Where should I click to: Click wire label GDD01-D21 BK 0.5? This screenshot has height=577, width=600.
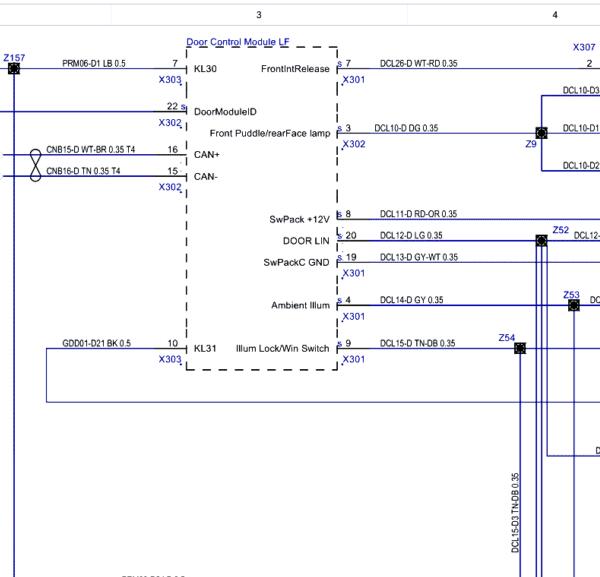[96, 343]
